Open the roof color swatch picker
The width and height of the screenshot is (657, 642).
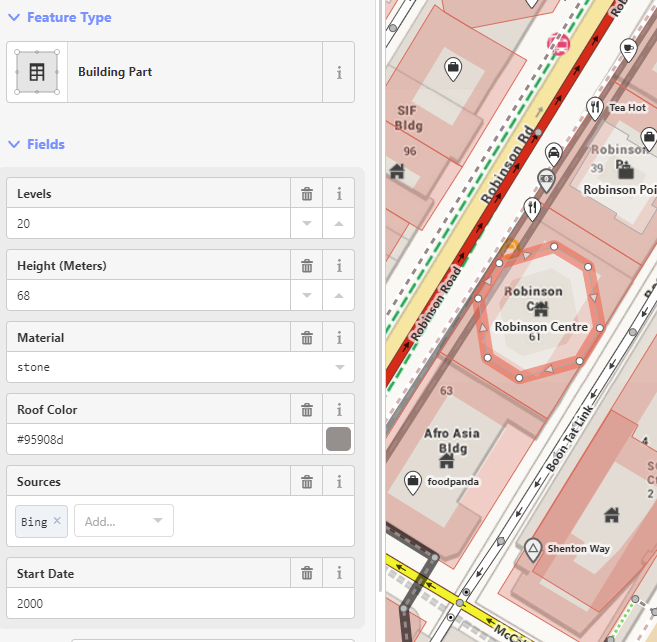339,439
